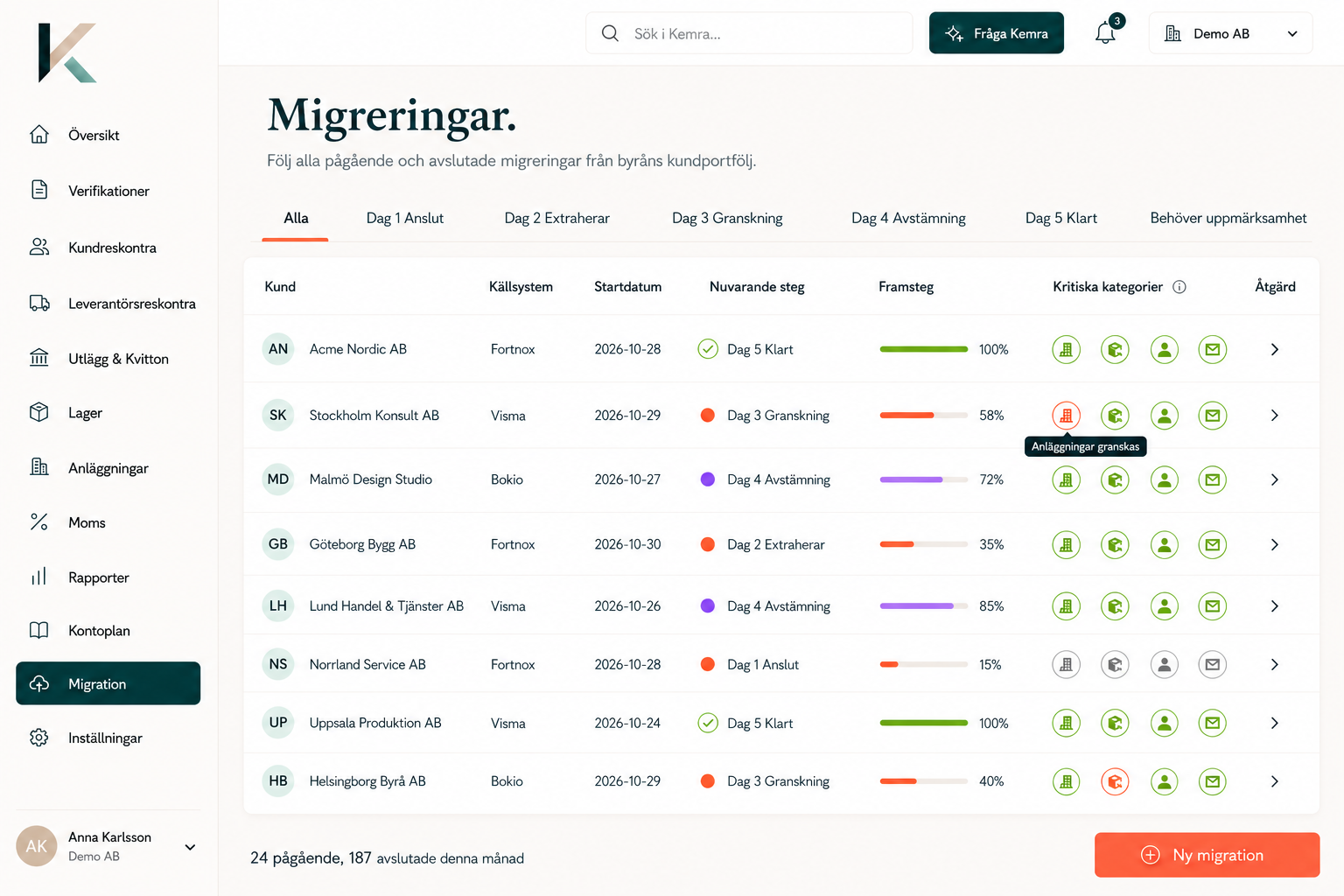Click the Källsystem column header

coord(521,287)
